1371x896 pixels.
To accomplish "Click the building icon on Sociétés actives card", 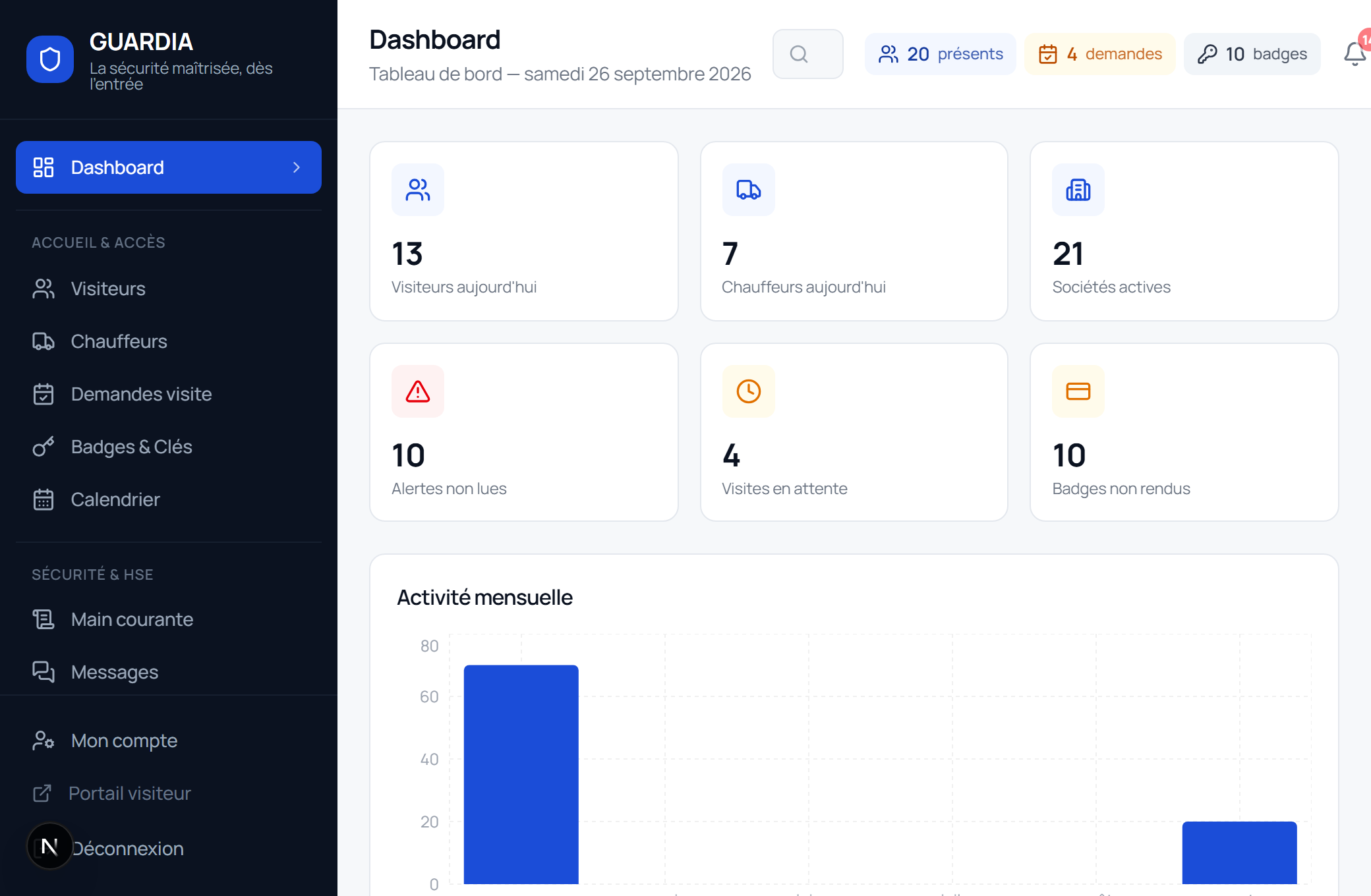I will pyautogui.click(x=1078, y=190).
